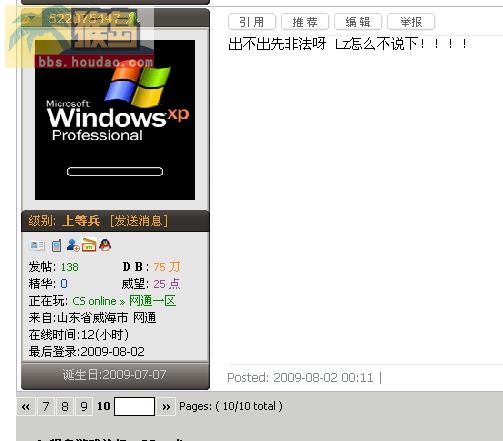Click the 举报 report button
Screen dimensions: 503x441
(x=411, y=22)
